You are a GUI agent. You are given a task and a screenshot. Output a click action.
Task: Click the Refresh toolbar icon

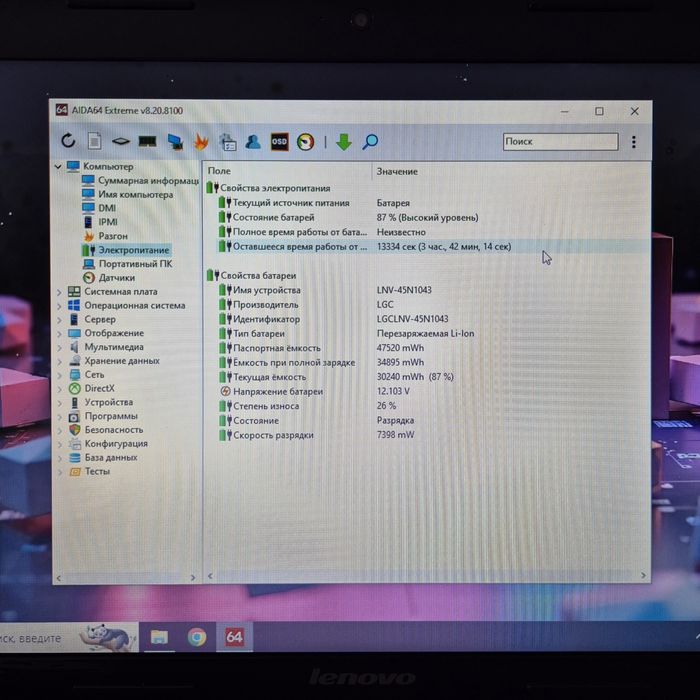[x=68, y=141]
